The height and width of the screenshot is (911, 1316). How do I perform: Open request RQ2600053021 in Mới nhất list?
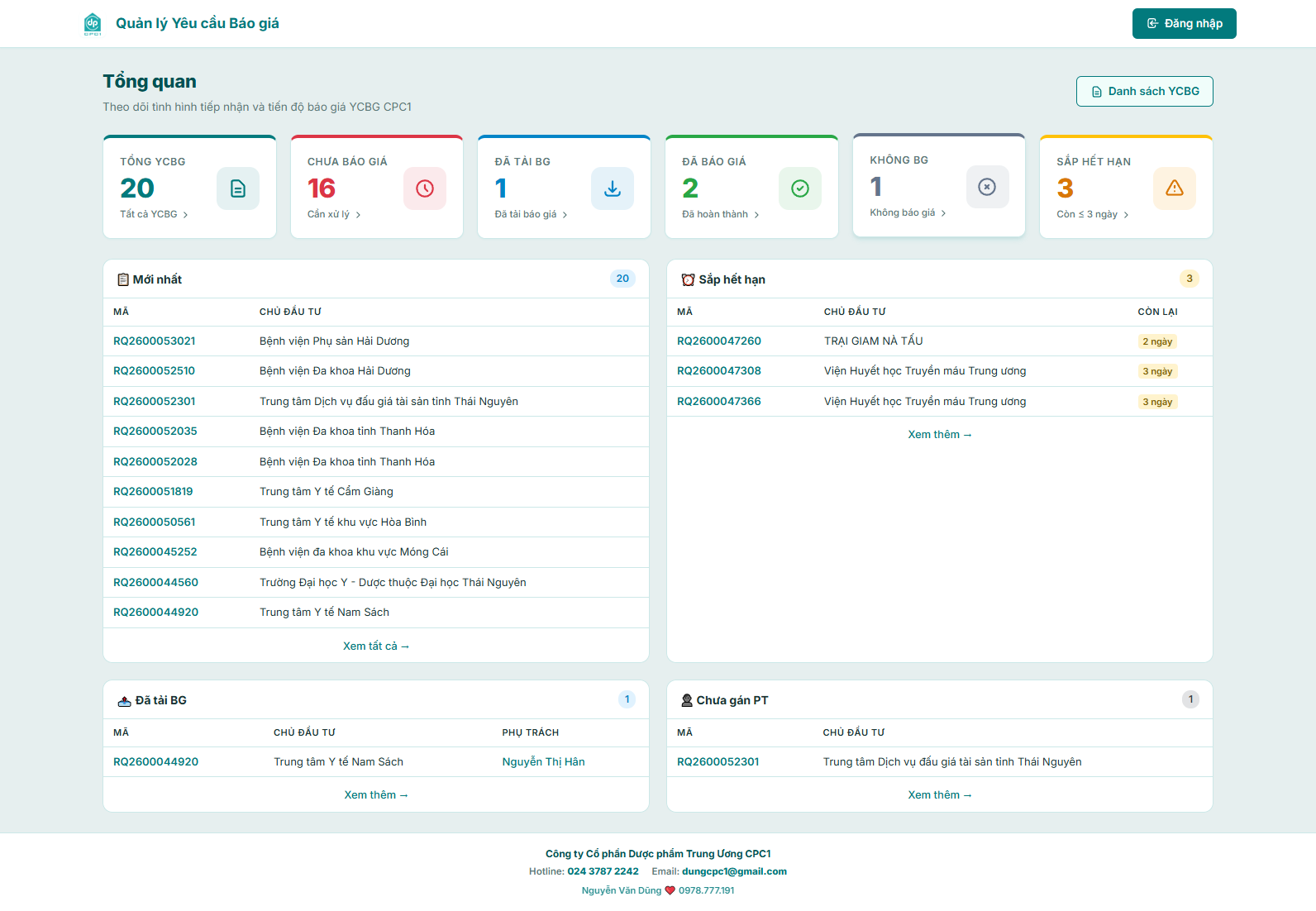[x=155, y=341]
